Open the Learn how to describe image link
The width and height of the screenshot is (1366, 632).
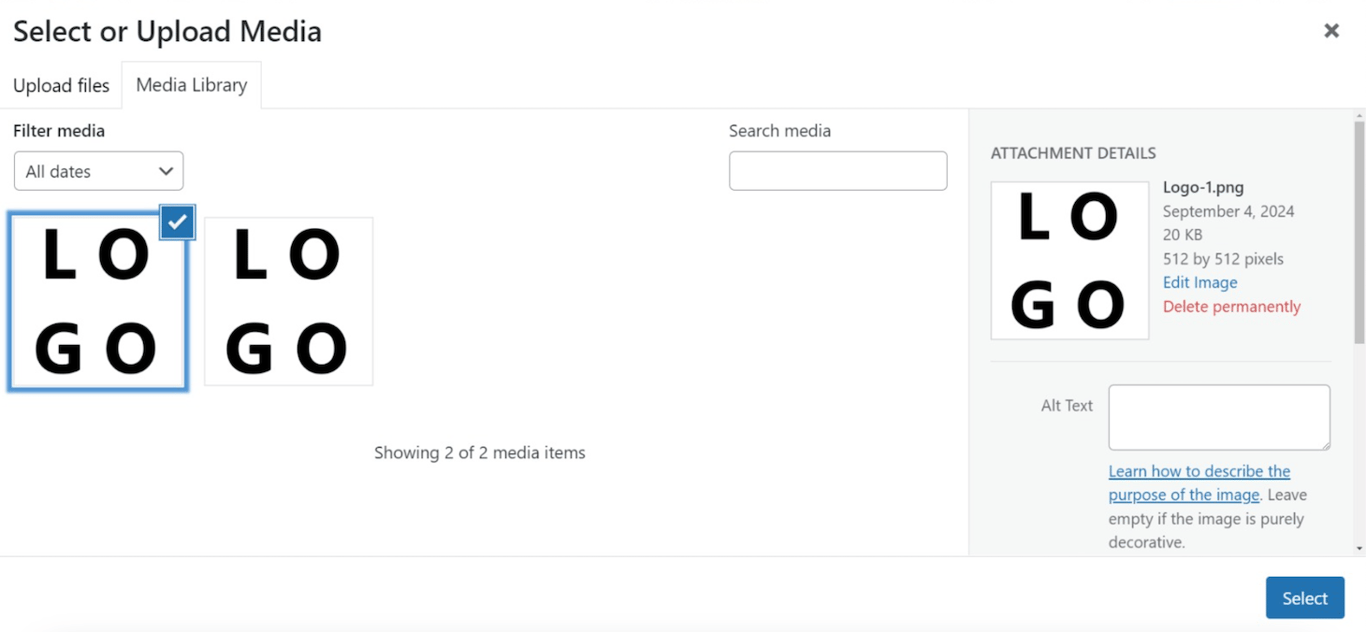pos(1199,471)
